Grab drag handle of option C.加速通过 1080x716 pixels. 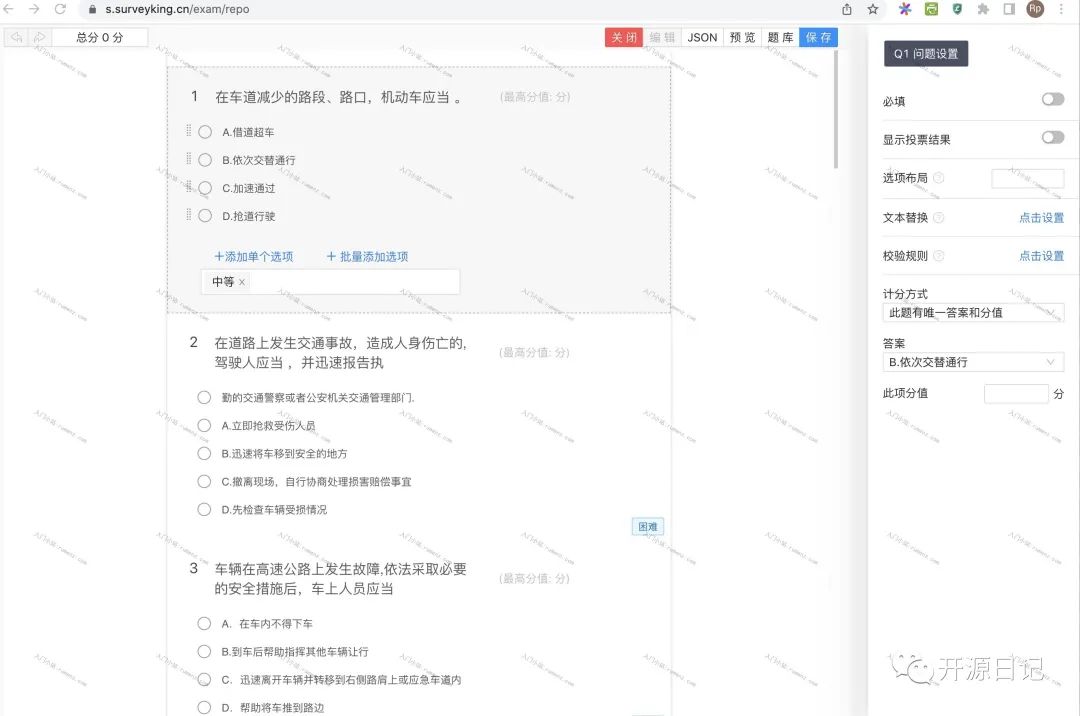point(189,186)
